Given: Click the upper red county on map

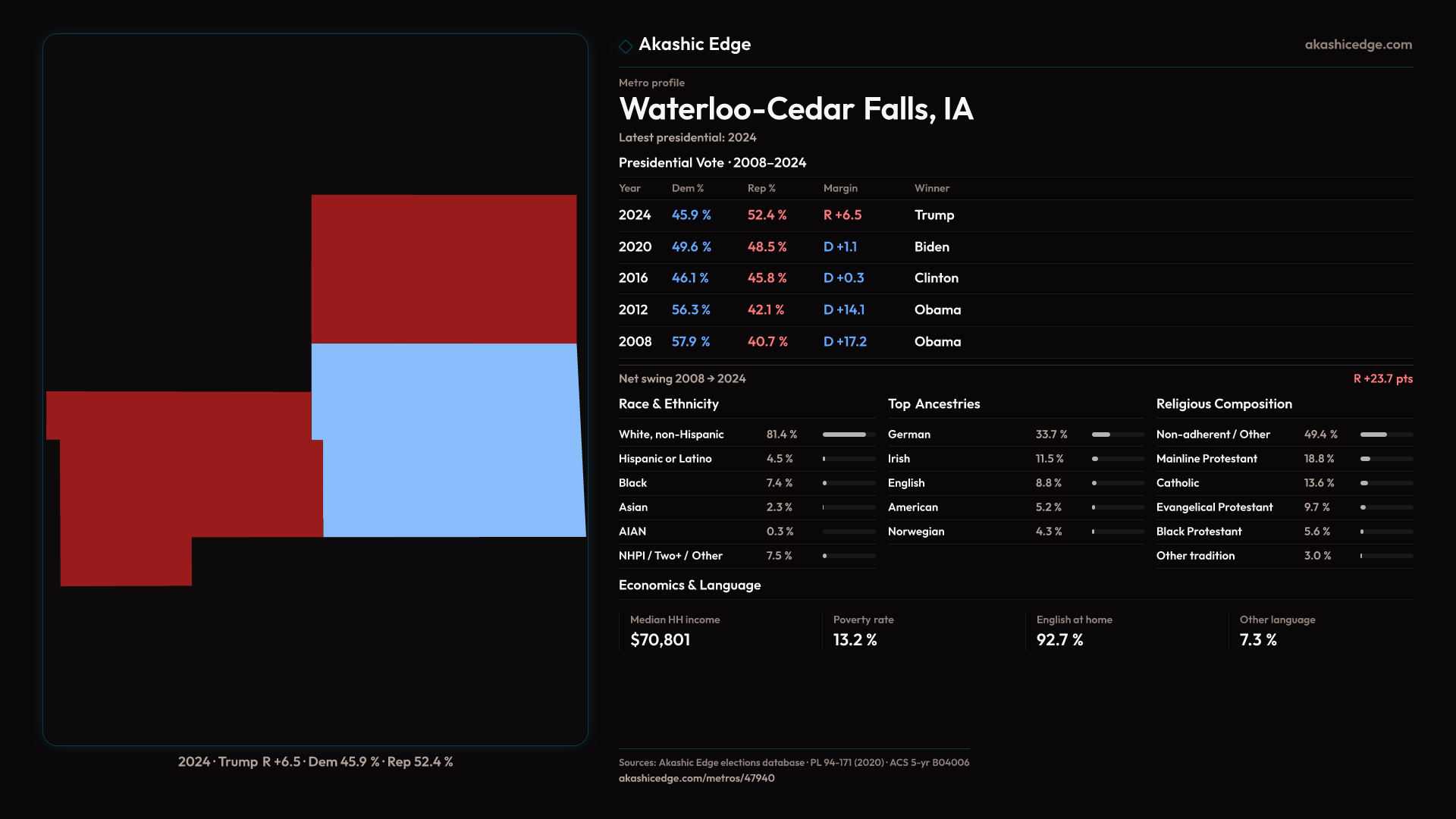Looking at the screenshot, I should coord(444,269).
